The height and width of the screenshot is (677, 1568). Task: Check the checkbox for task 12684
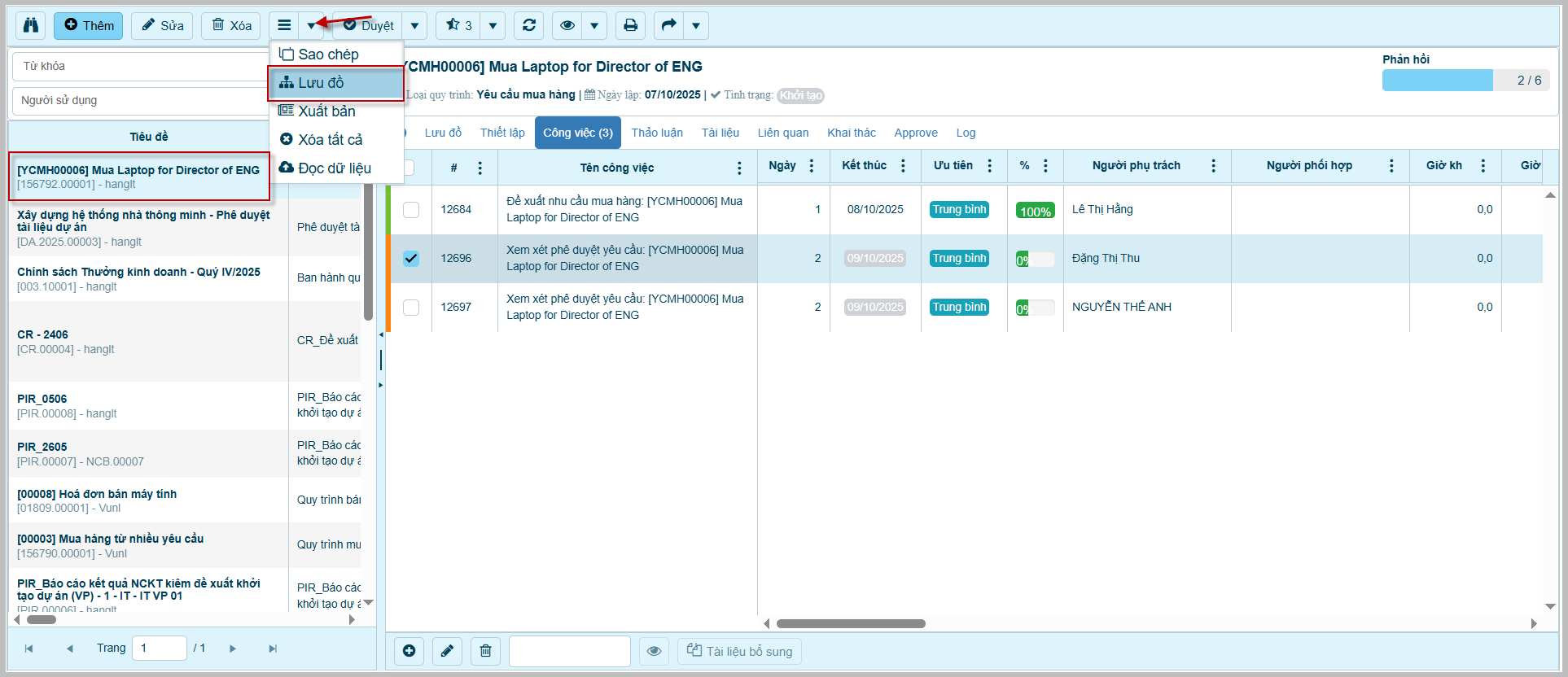coord(411,209)
